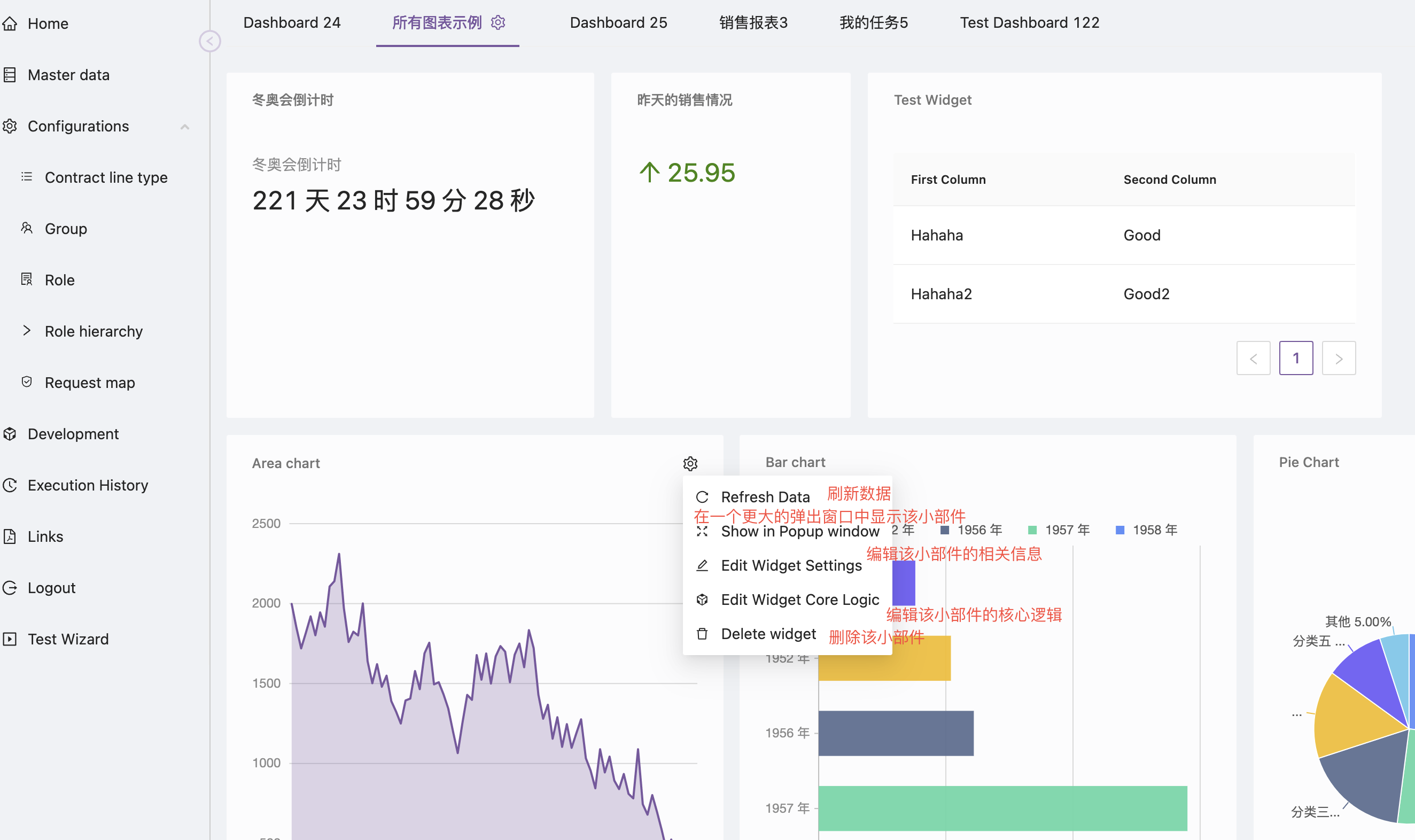Go to next page in Test Widget table
This screenshot has height=840, width=1415.
[x=1339, y=359]
